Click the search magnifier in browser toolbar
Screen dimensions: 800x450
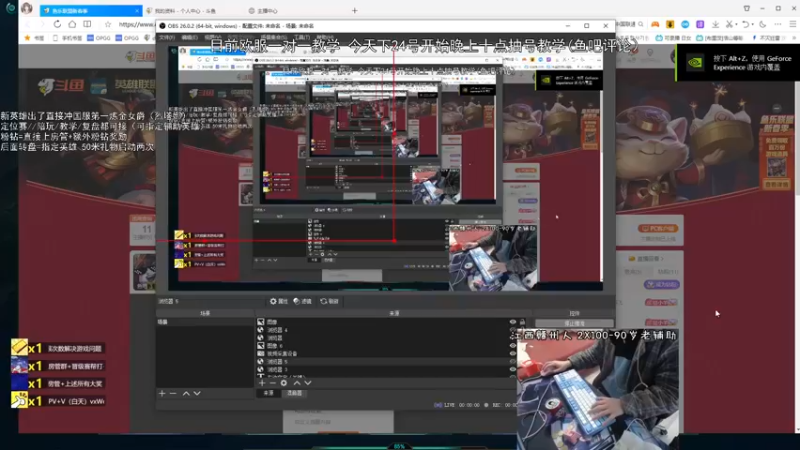click(641, 24)
